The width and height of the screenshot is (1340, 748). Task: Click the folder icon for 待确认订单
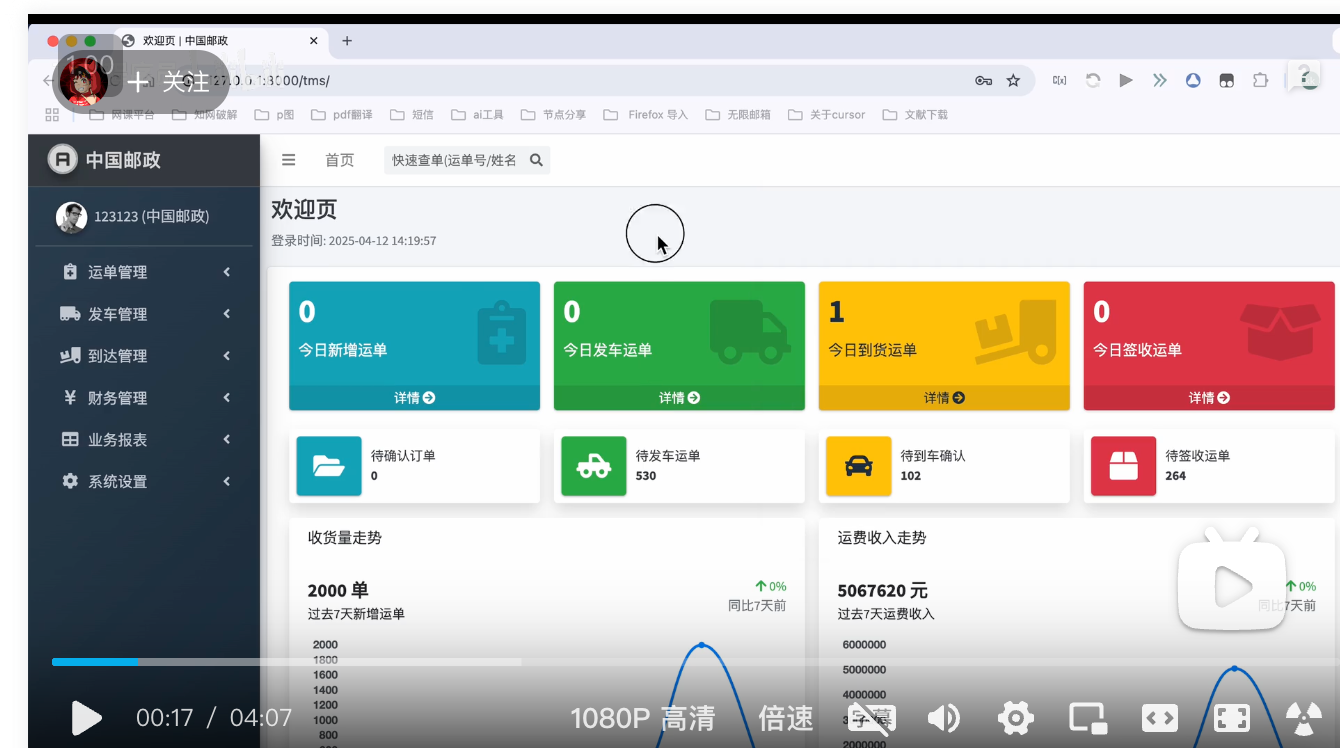pos(329,466)
